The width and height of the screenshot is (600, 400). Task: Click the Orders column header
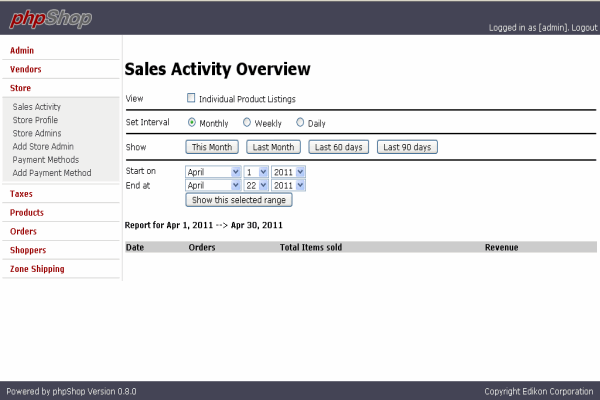click(x=202, y=247)
